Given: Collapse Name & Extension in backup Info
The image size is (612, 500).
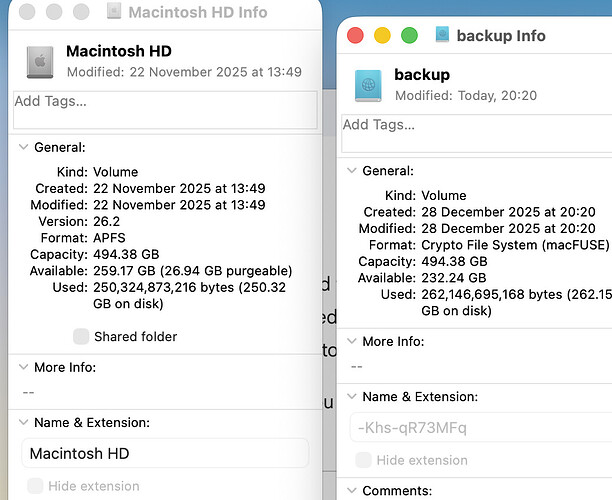Looking at the screenshot, I should coord(351,397).
